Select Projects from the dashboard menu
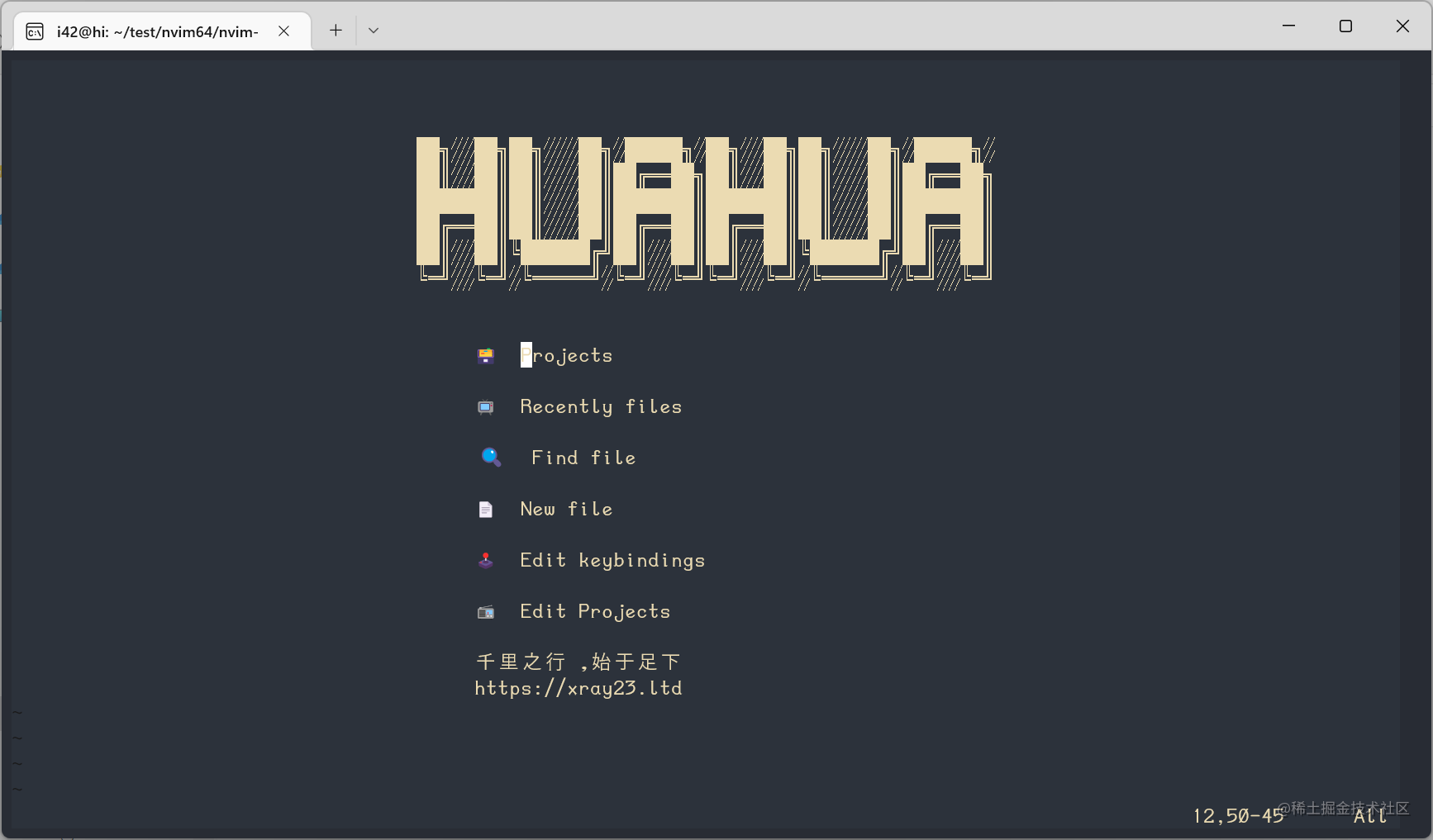This screenshot has height=840, width=1433. click(567, 355)
